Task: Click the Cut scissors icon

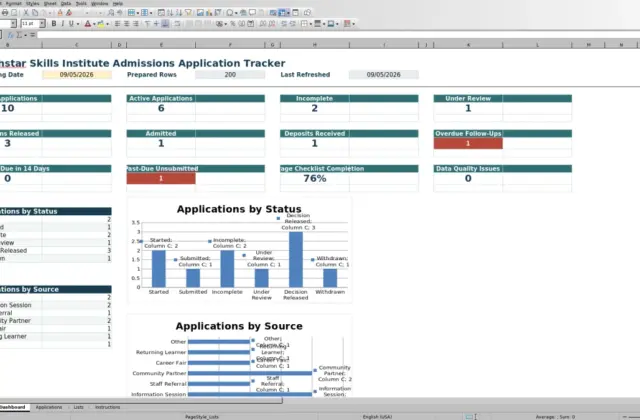Action: click(26, 13)
